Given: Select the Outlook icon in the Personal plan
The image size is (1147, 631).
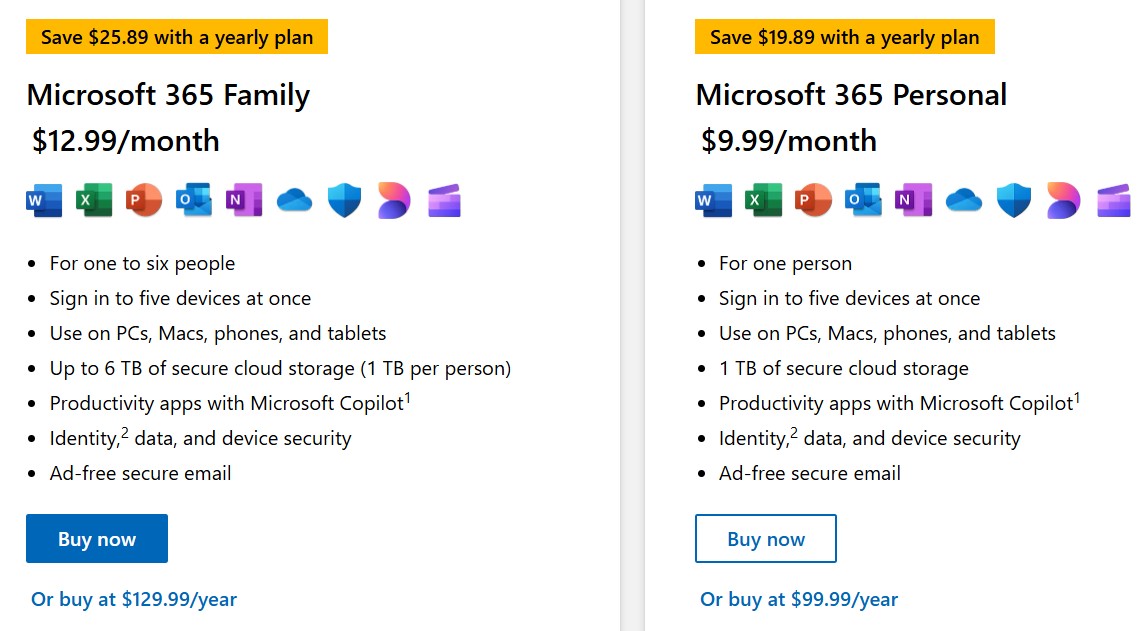Looking at the screenshot, I should 863,200.
